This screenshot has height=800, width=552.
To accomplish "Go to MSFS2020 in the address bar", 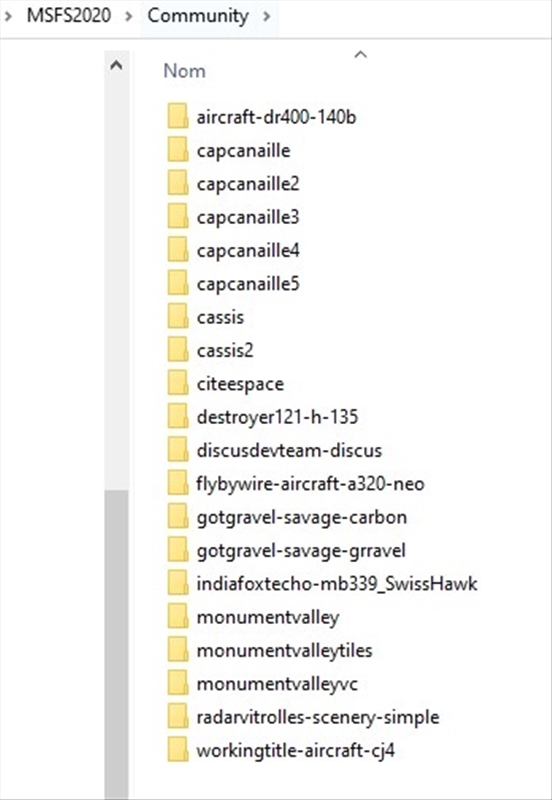I will (x=69, y=15).
